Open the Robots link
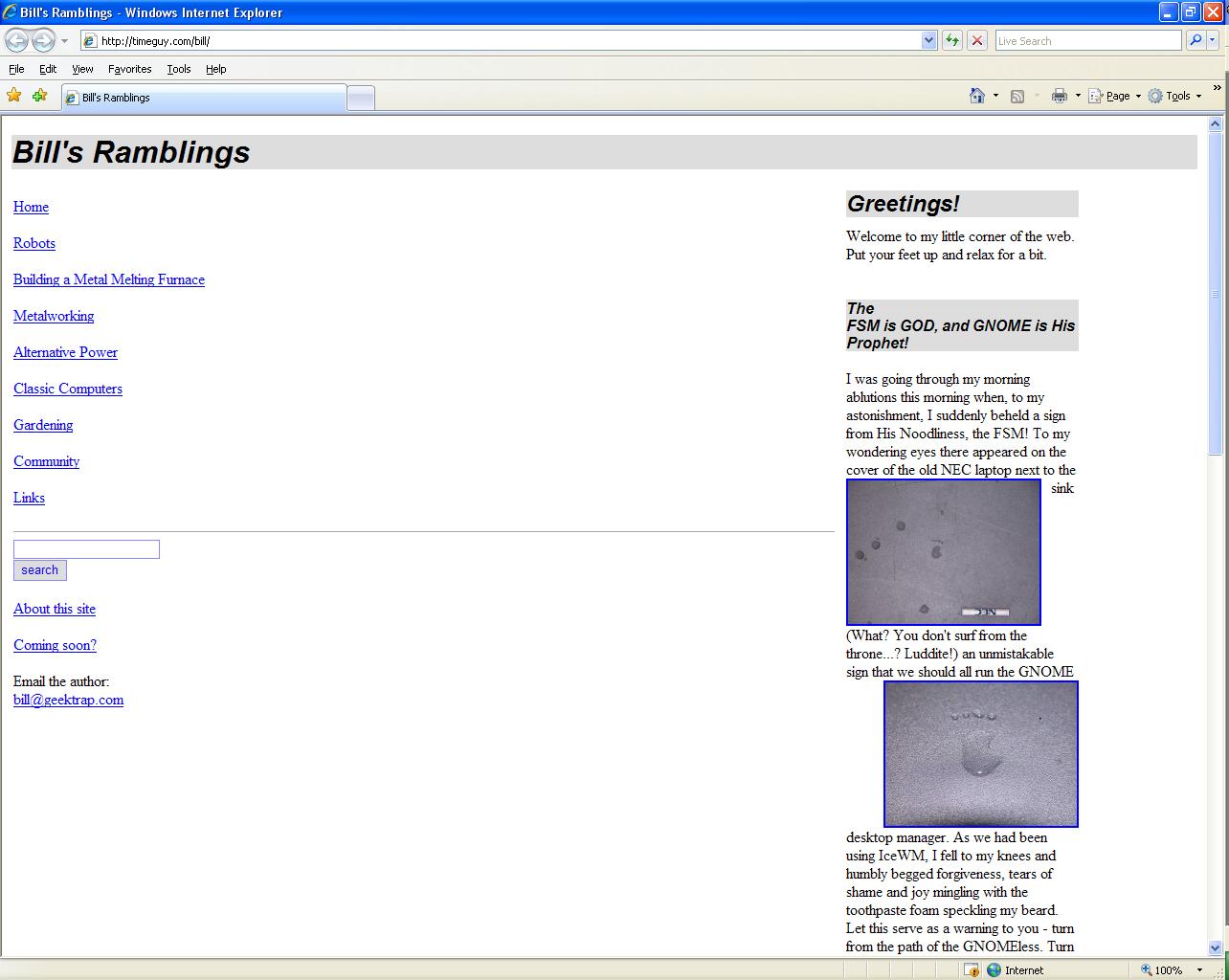Image resolution: width=1229 pixels, height=980 pixels. click(34, 243)
